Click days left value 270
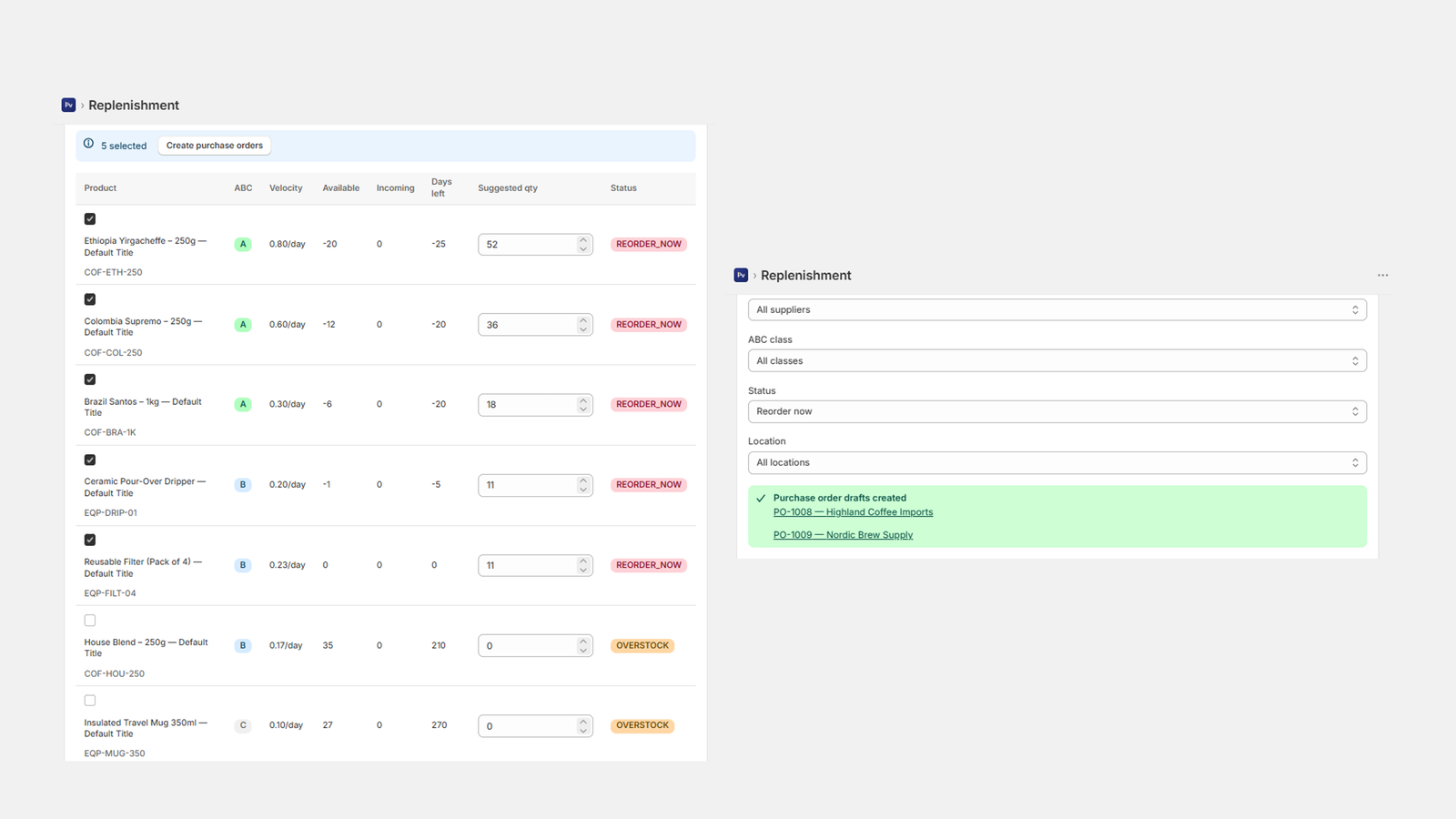 coord(440,725)
